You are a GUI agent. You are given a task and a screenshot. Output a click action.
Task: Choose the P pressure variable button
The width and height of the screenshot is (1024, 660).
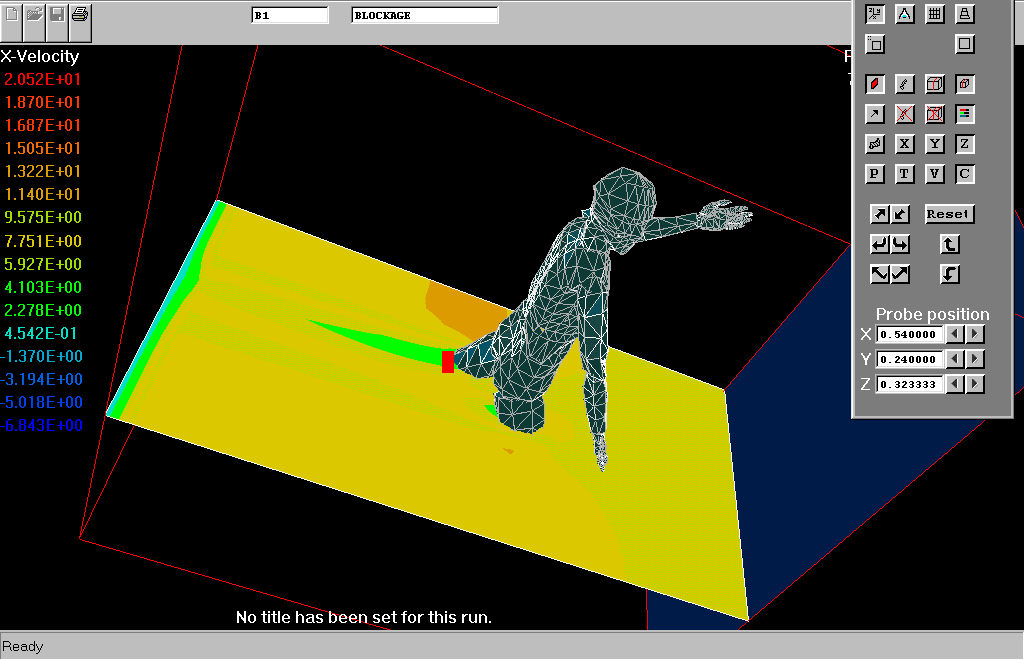click(875, 174)
